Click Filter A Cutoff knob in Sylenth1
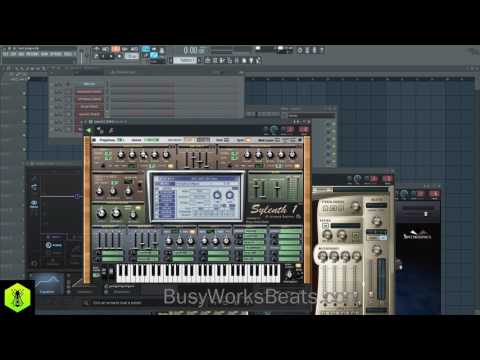Screen dimensions: 480x360 click(x=99, y=191)
